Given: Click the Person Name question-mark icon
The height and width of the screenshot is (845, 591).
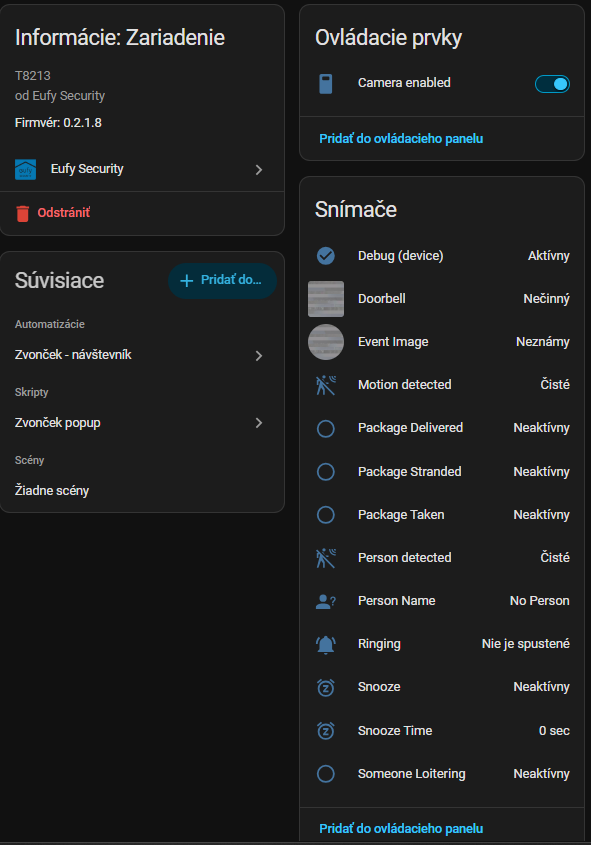Looking at the screenshot, I should point(325,601).
